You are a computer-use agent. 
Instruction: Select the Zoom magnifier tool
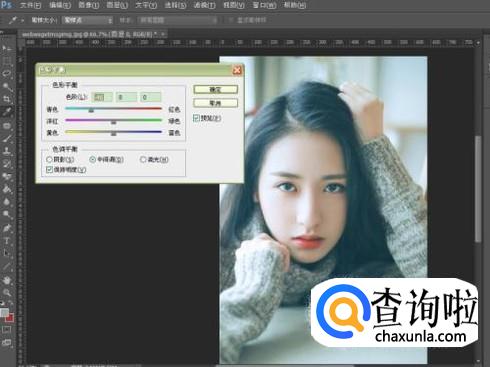click(7, 293)
